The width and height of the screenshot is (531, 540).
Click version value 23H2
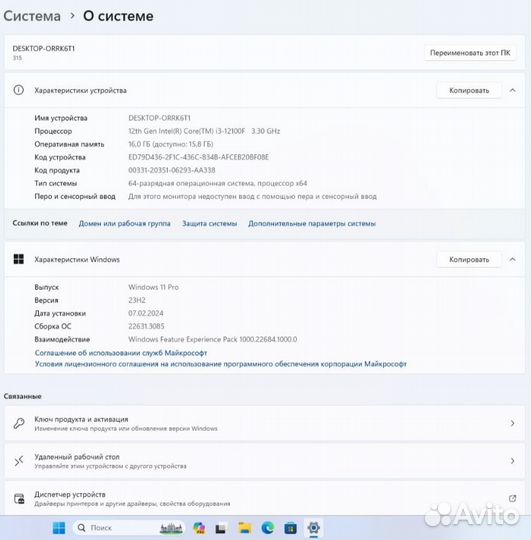click(137, 300)
